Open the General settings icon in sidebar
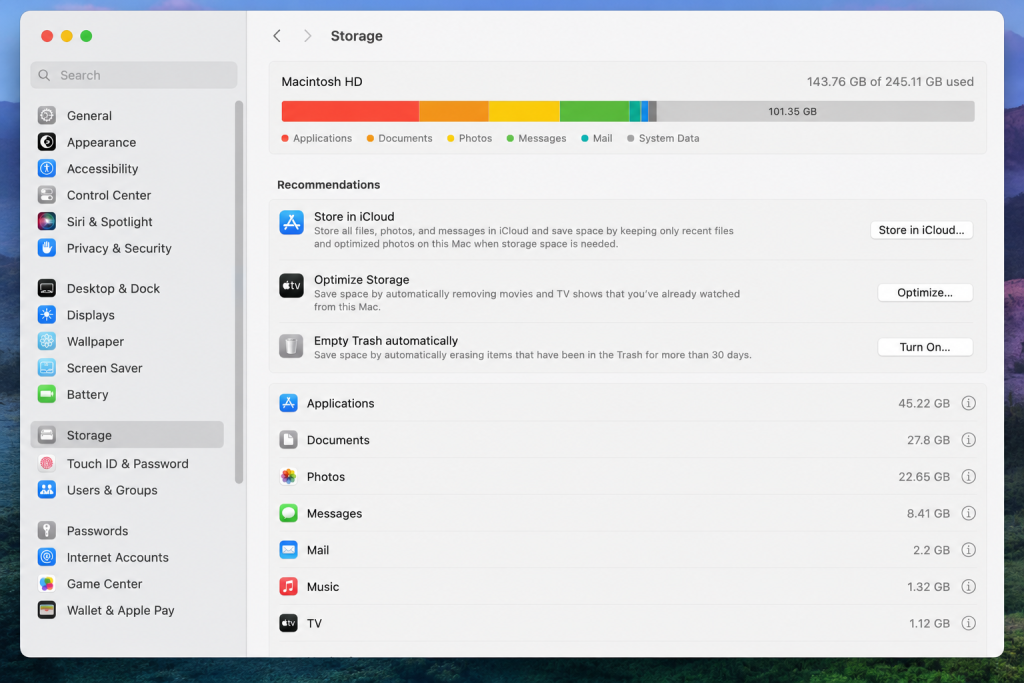This screenshot has height=683, width=1024. [x=46, y=116]
